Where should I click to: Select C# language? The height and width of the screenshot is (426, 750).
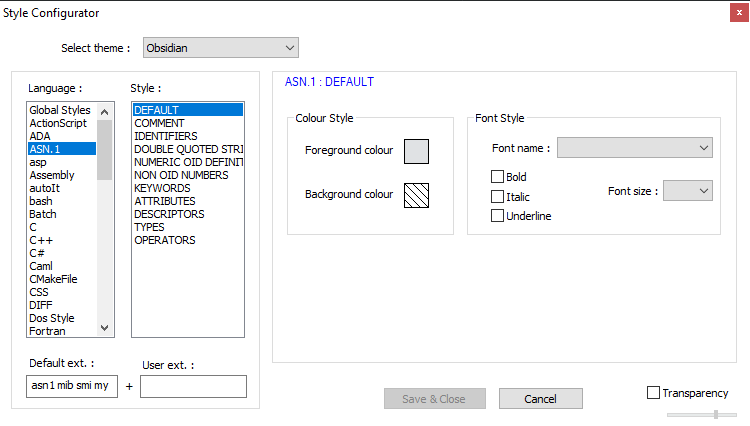pyautogui.click(x=62, y=253)
